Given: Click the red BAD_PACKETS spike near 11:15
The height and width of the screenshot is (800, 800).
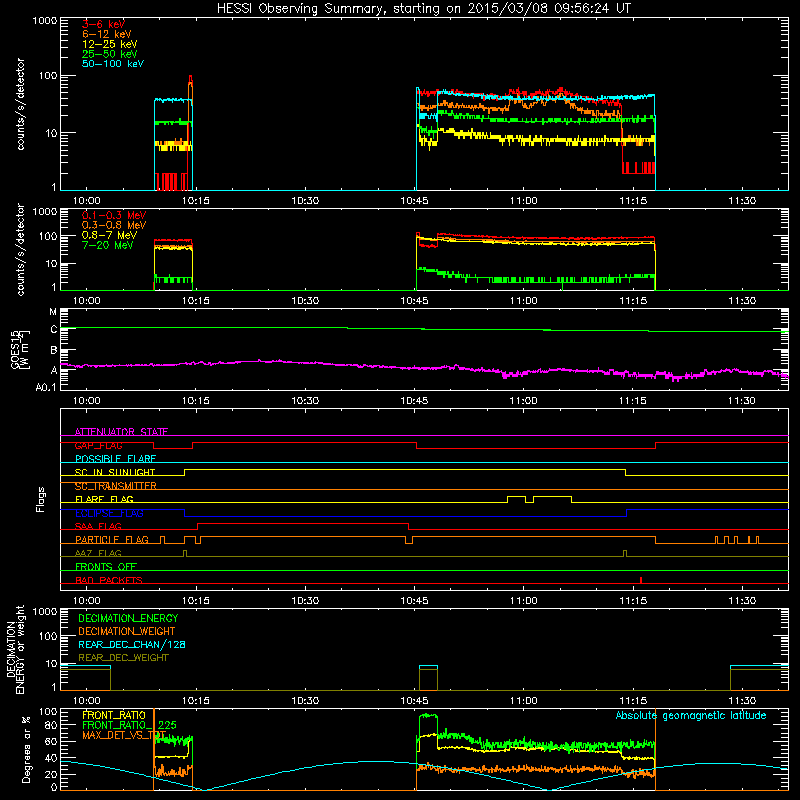Looking at the screenshot, I should point(641,580).
